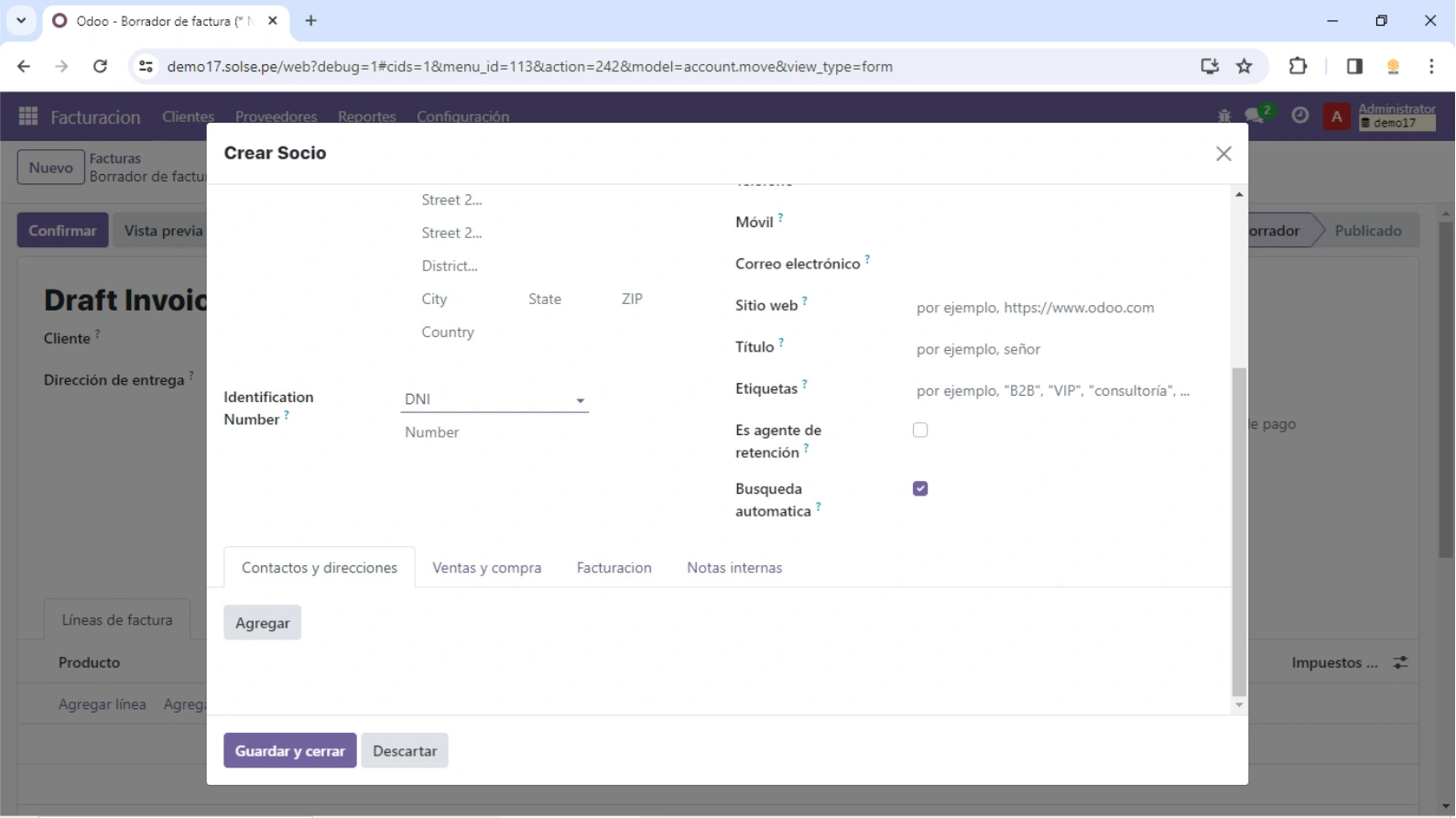
Task: Click the column settings icon beside Impuestos
Action: pyautogui.click(x=1400, y=662)
